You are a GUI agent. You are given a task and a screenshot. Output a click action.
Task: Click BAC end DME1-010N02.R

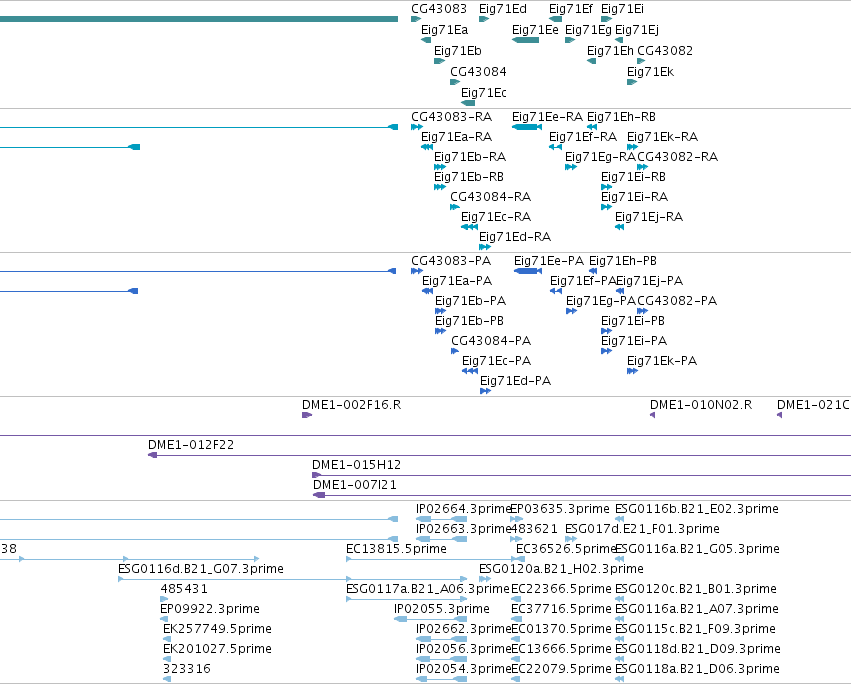701,406
